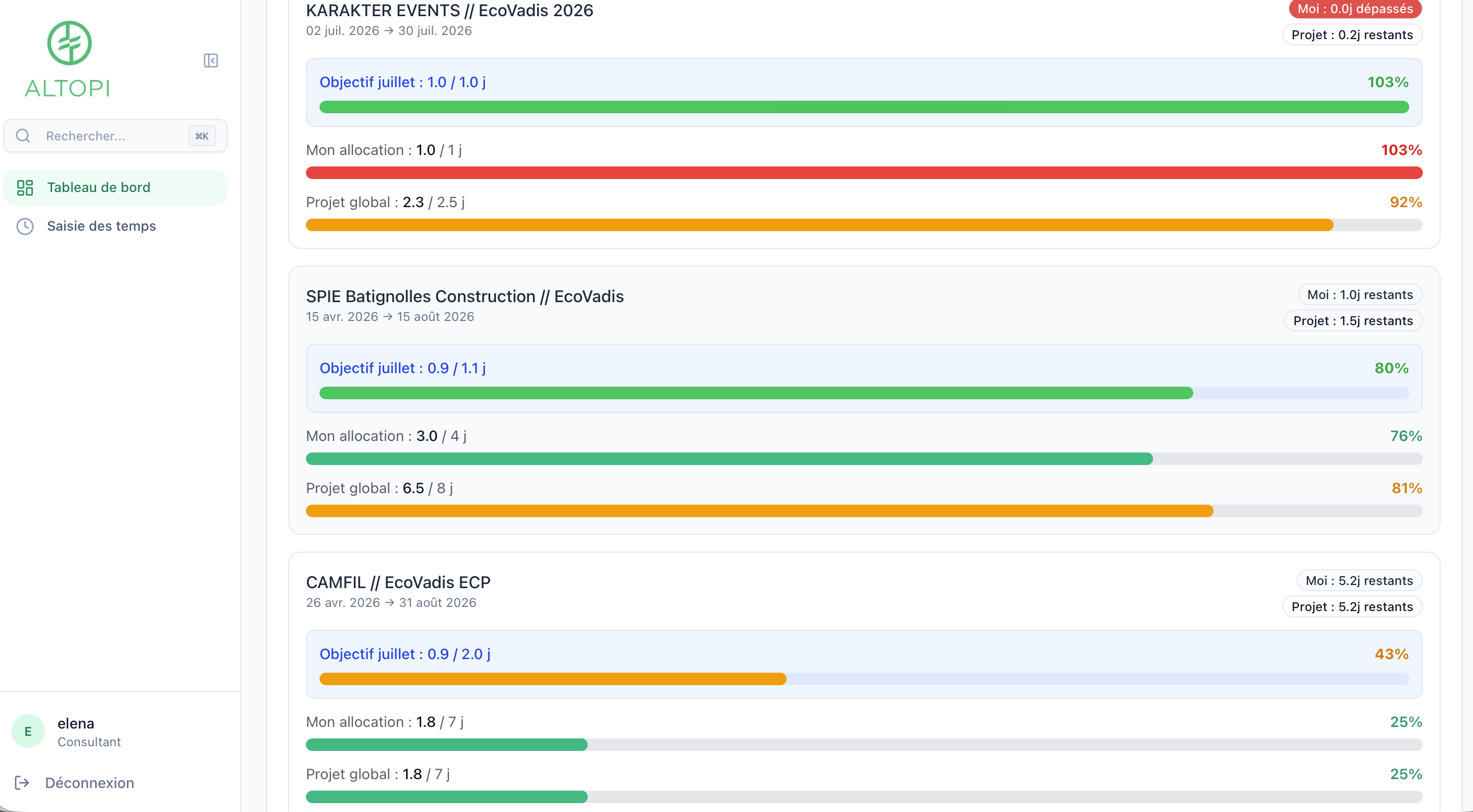Image resolution: width=1473 pixels, height=812 pixels.
Task: Click the Projet : 5.2j restants badge
Action: pos(1352,607)
